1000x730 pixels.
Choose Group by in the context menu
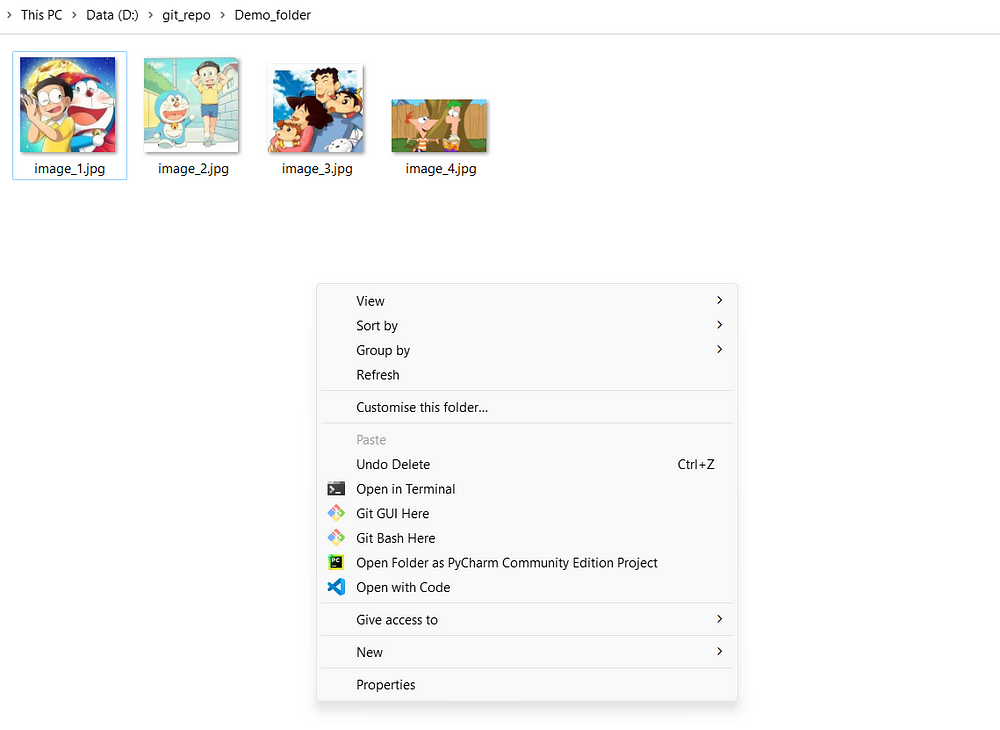527,350
